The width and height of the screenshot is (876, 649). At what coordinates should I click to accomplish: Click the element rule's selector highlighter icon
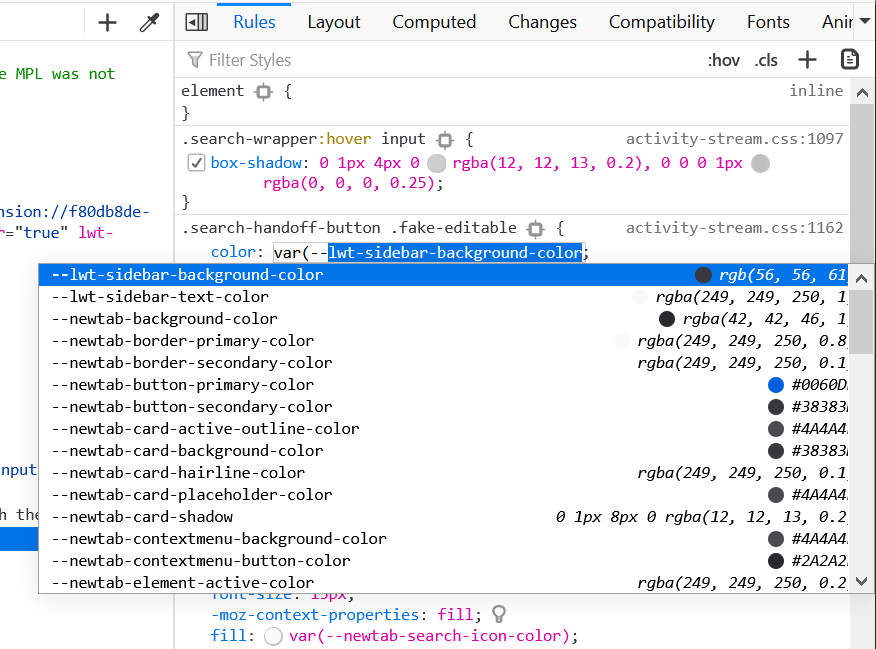(263, 91)
